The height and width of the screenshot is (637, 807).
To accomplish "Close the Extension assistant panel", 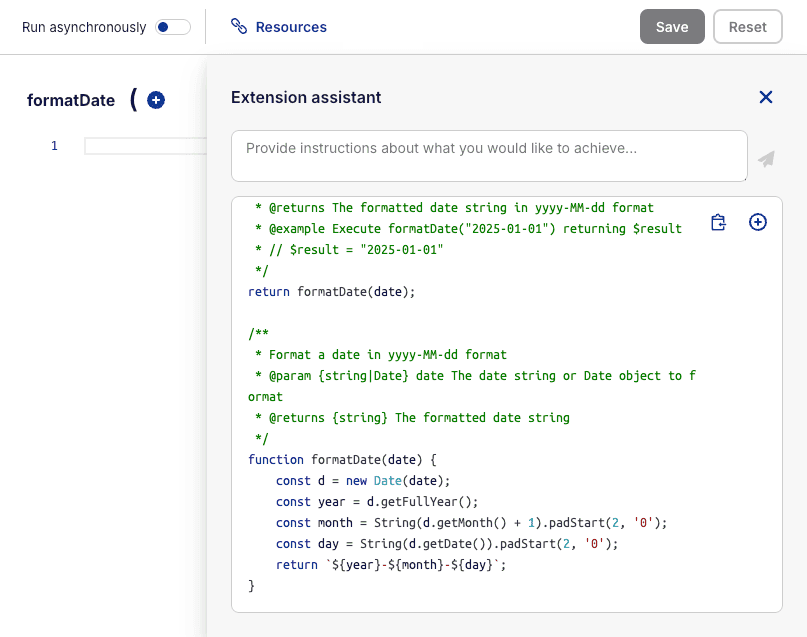I will (x=766, y=97).
